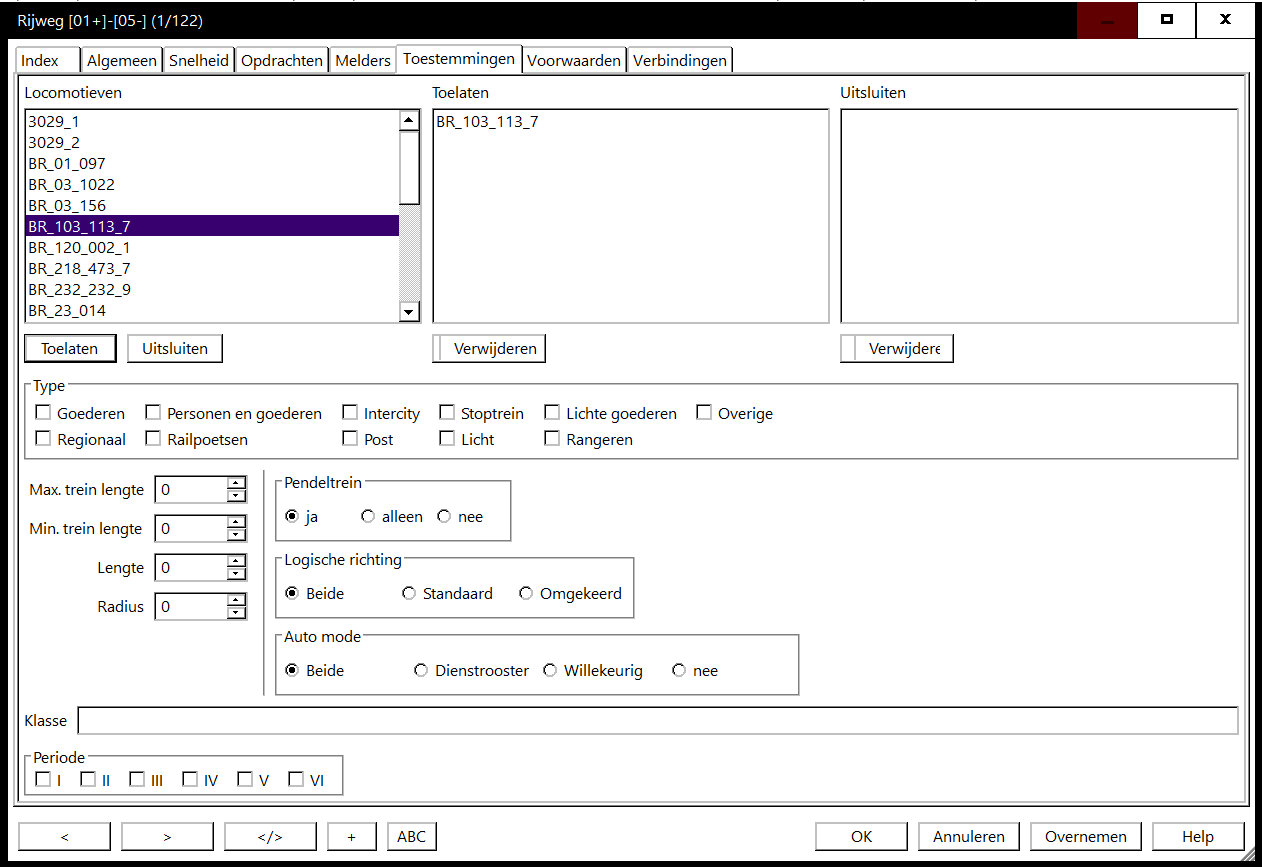The width and height of the screenshot is (1262, 867).
Task: Click the '+' add button
Action: tap(351, 837)
